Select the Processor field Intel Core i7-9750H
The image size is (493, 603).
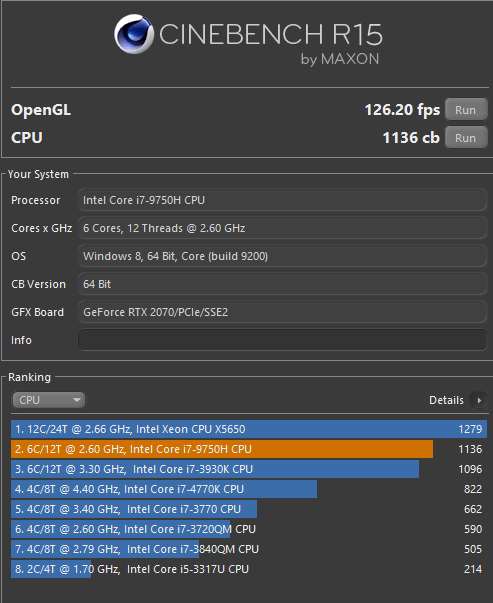coord(282,200)
